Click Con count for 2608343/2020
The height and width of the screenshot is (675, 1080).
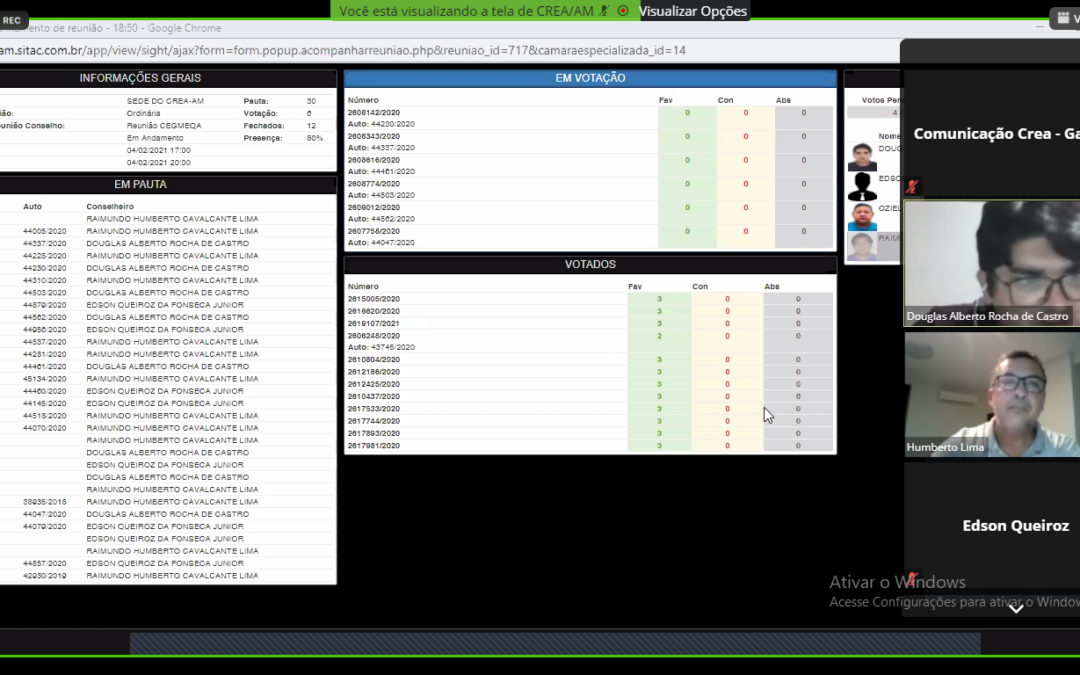click(745, 136)
